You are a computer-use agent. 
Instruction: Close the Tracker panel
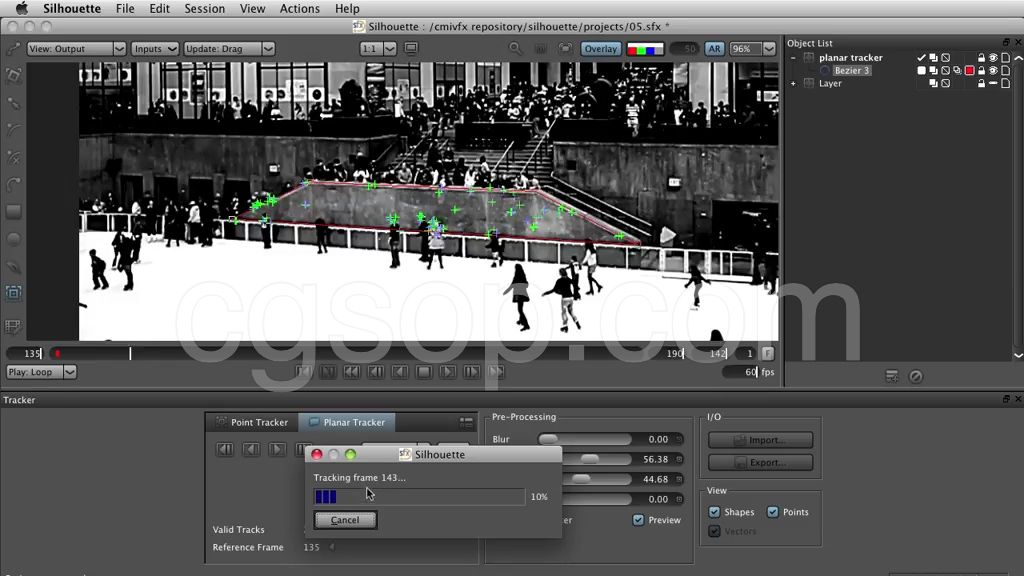pyautogui.click(x=1018, y=398)
